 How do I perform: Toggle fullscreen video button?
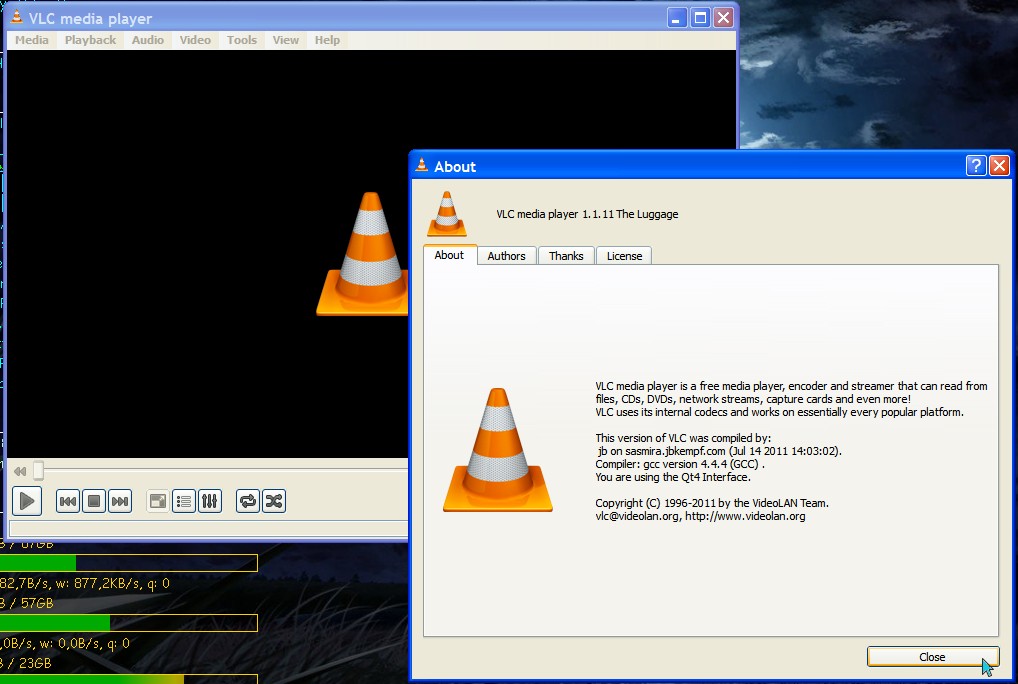pyautogui.click(x=158, y=501)
